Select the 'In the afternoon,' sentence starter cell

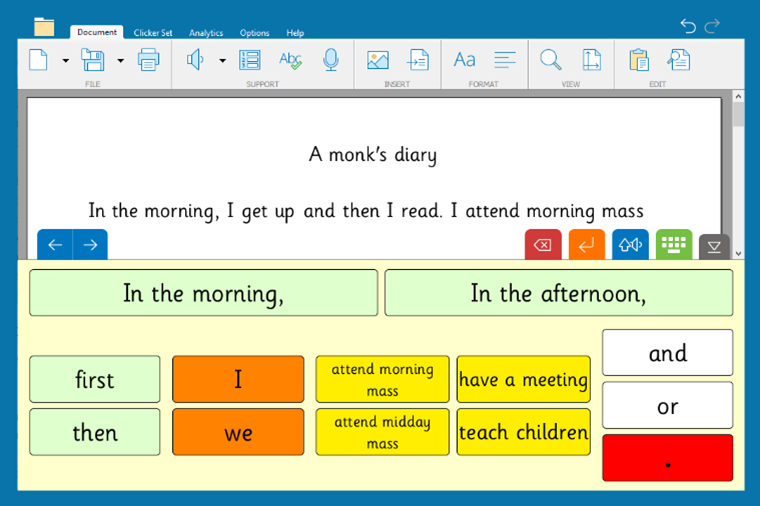[558, 293]
